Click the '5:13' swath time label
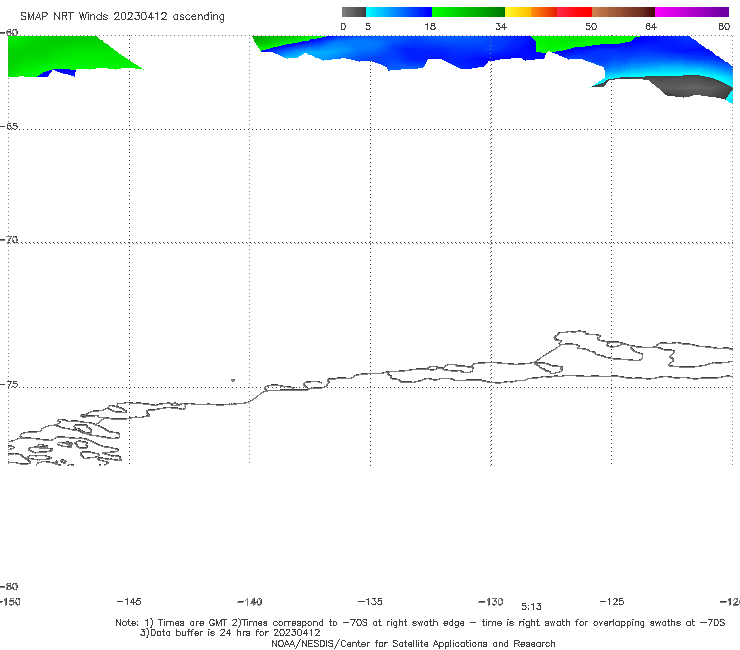The width and height of the screenshot is (740, 650). (531, 607)
